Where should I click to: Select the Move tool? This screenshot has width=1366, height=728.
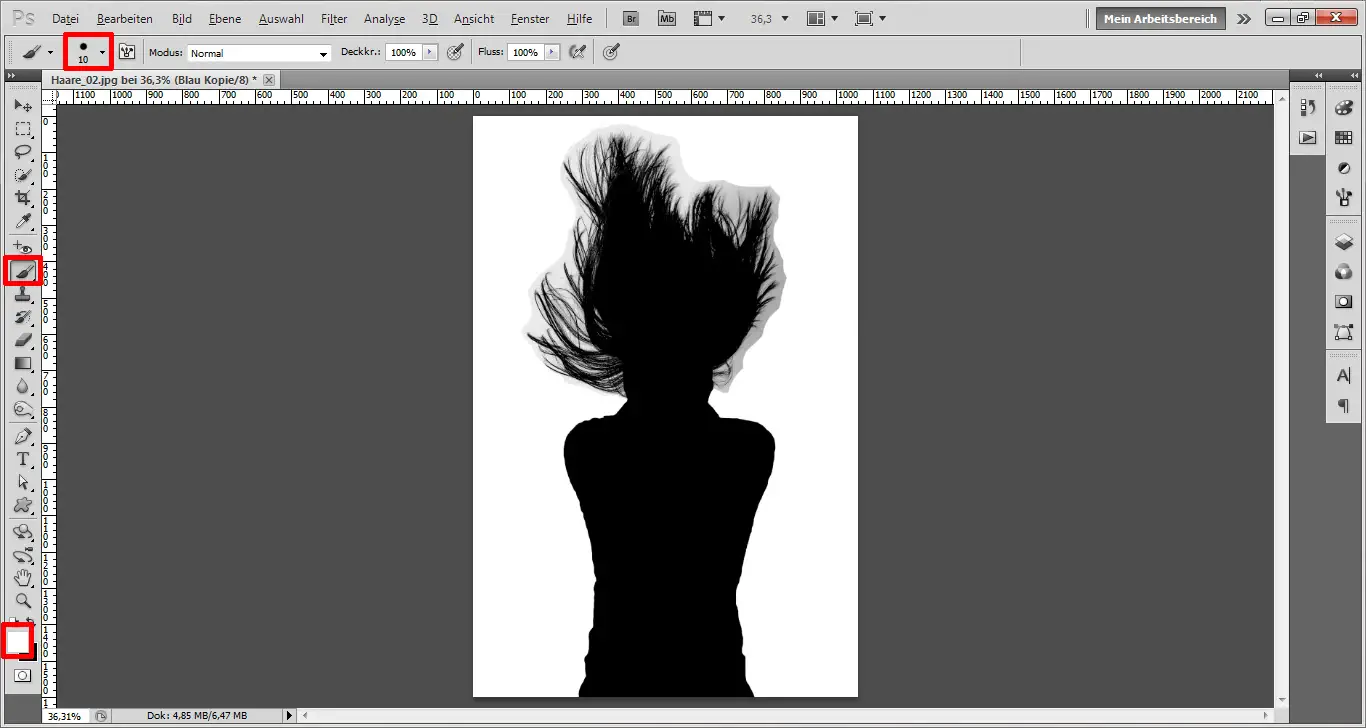tap(23, 105)
